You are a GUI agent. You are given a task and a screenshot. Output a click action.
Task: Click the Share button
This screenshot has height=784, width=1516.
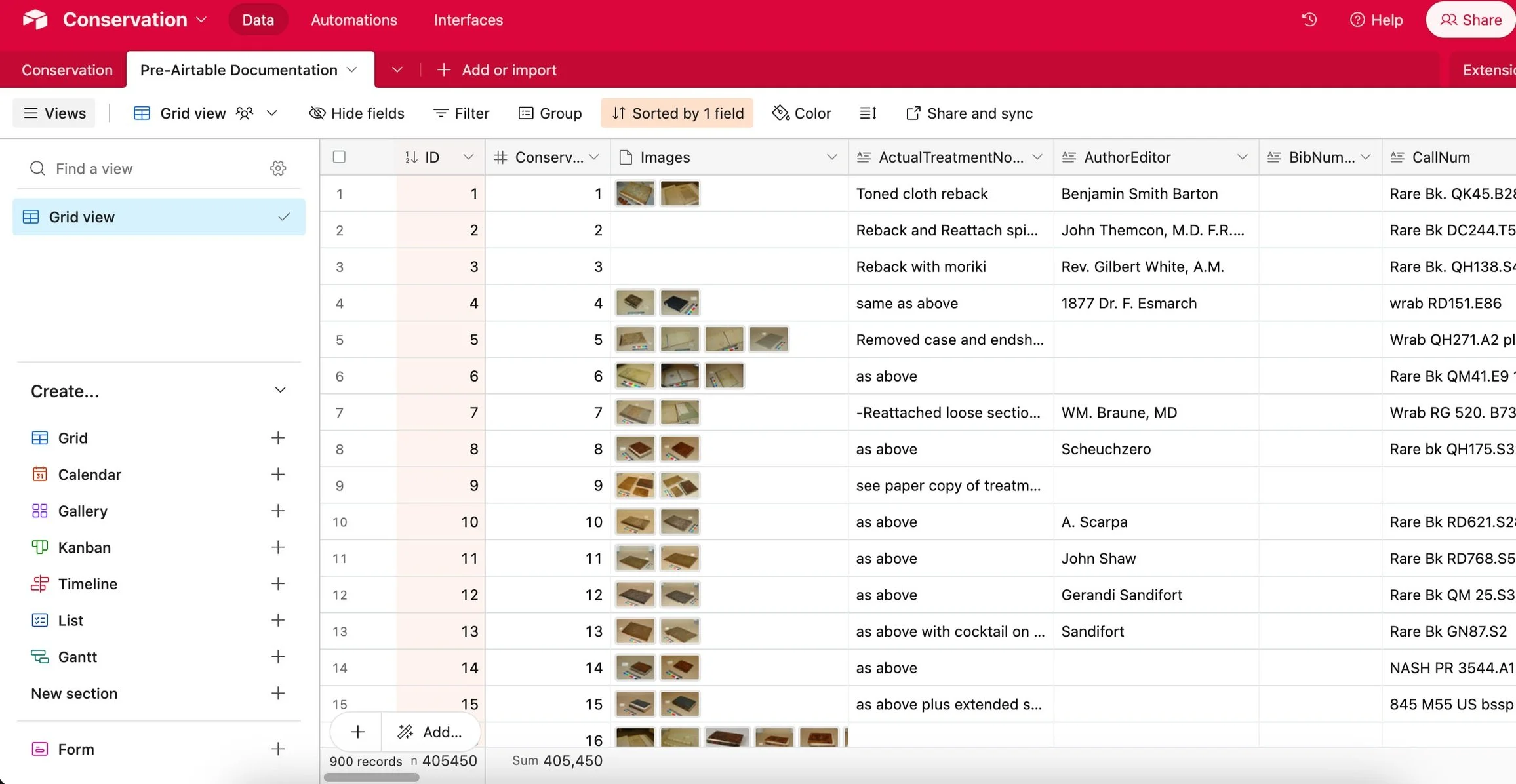point(1471,20)
